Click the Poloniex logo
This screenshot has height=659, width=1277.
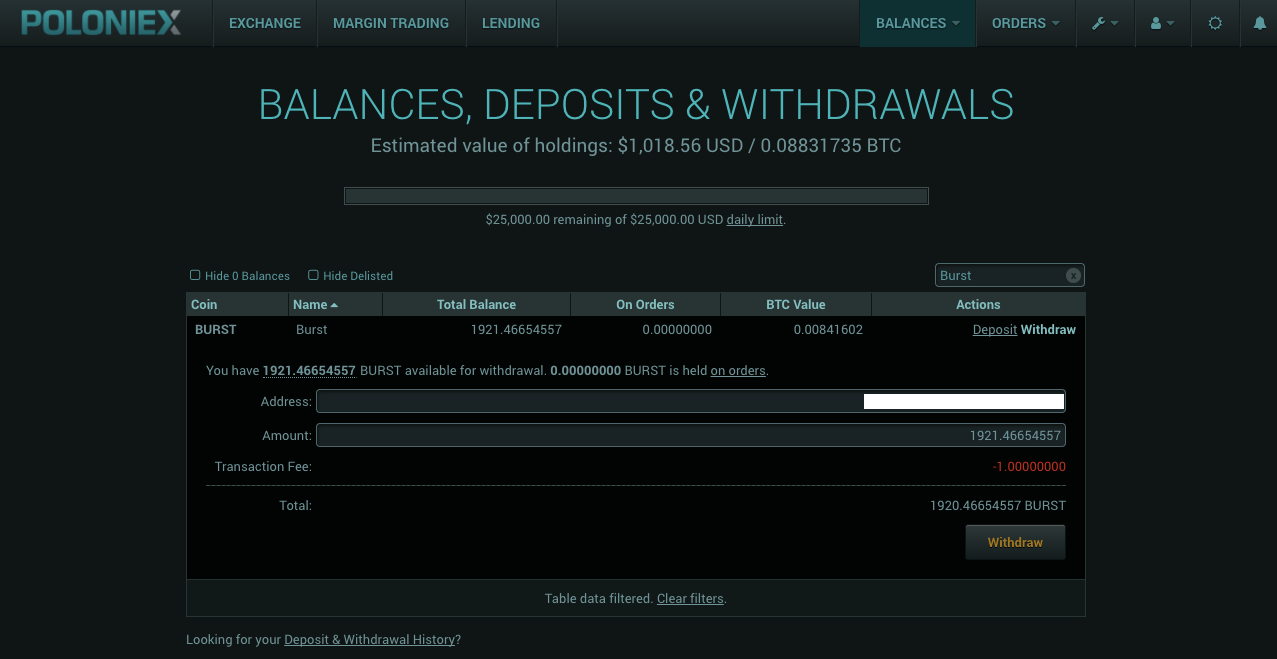101,22
